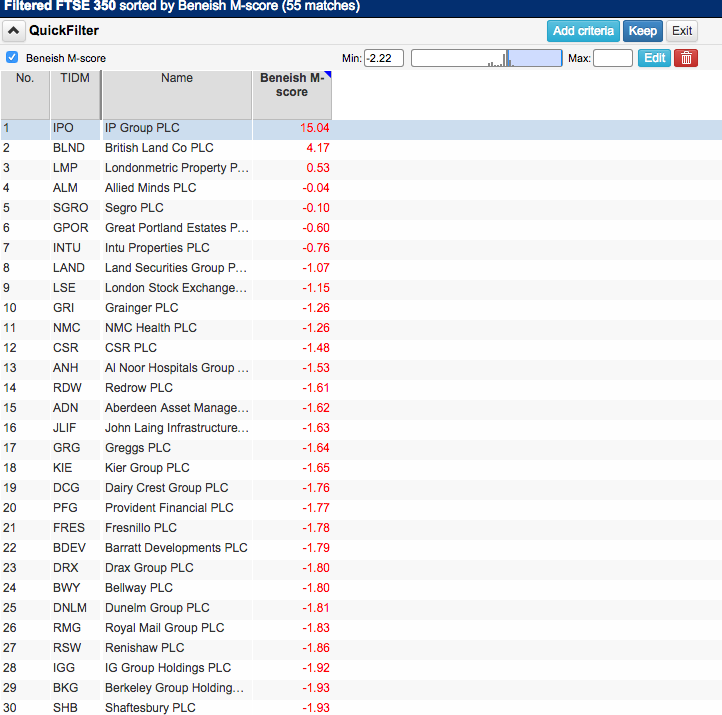Delete the Beneish M-score filter

(x=686, y=58)
